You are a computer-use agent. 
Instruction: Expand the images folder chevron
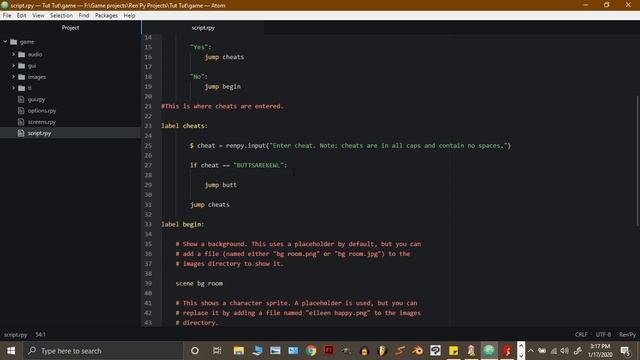13,77
